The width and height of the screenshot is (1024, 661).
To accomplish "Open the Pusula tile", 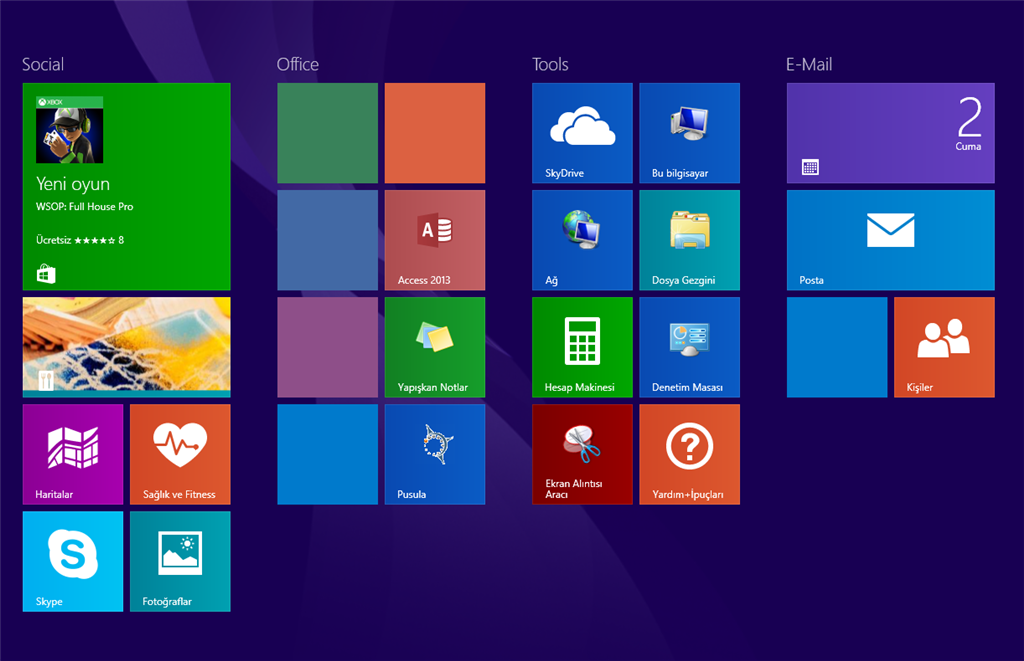I will (x=434, y=454).
